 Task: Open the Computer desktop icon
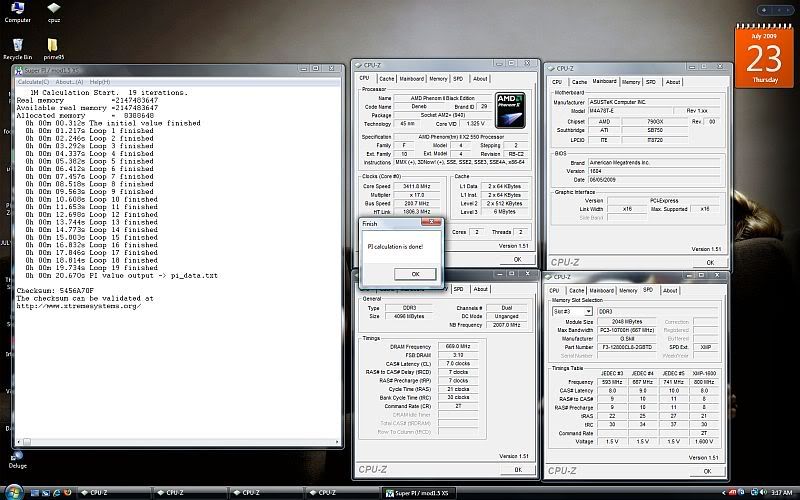coord(17,9)
